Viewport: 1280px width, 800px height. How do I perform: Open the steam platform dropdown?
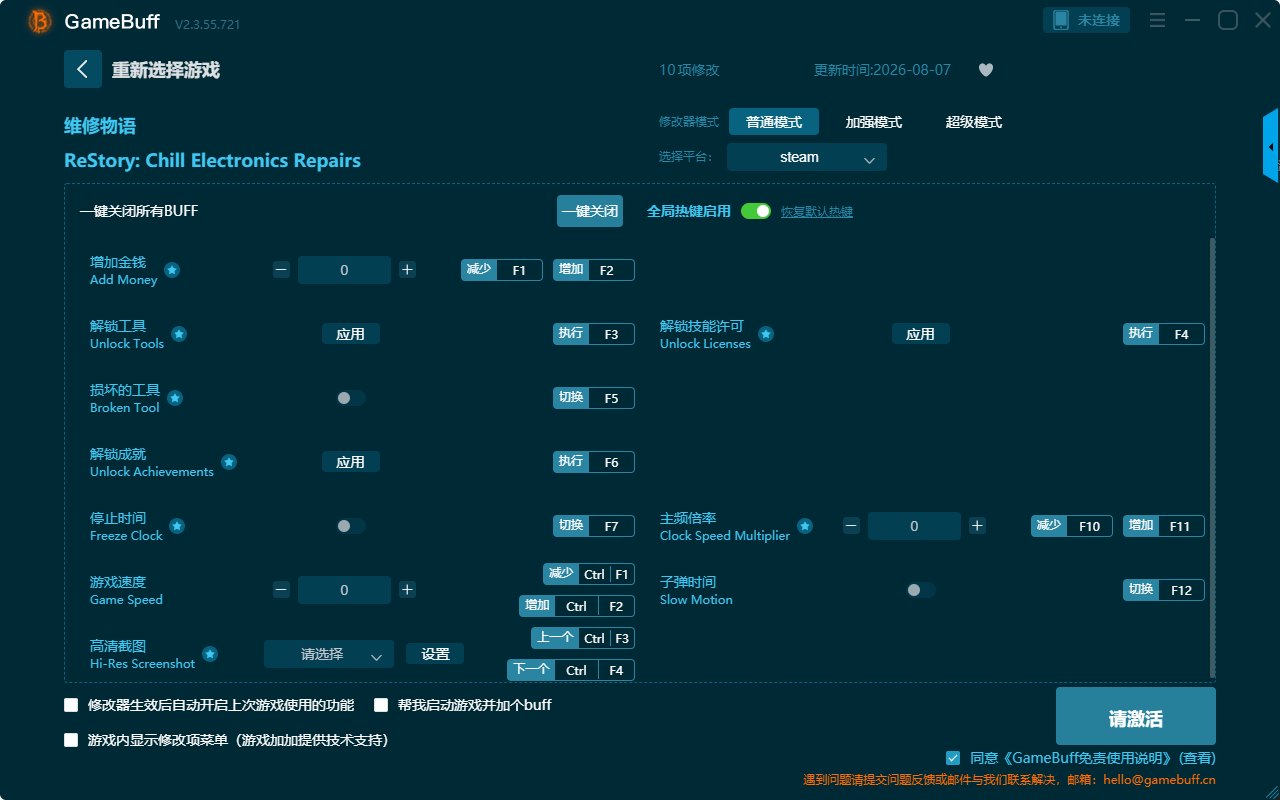coord(807,157)
